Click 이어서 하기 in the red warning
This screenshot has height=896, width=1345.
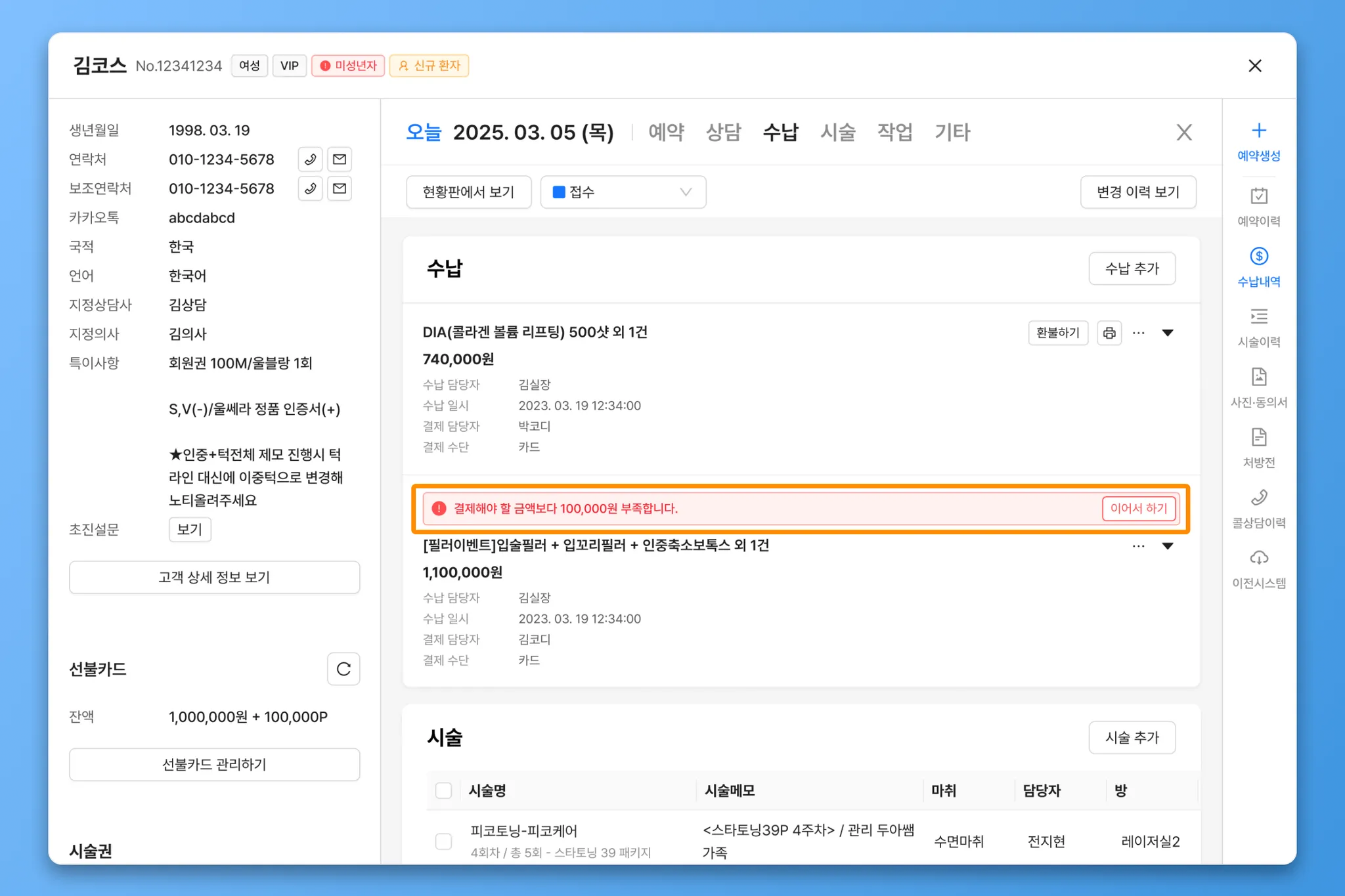pyautogui.click(x=1138, y=509)
